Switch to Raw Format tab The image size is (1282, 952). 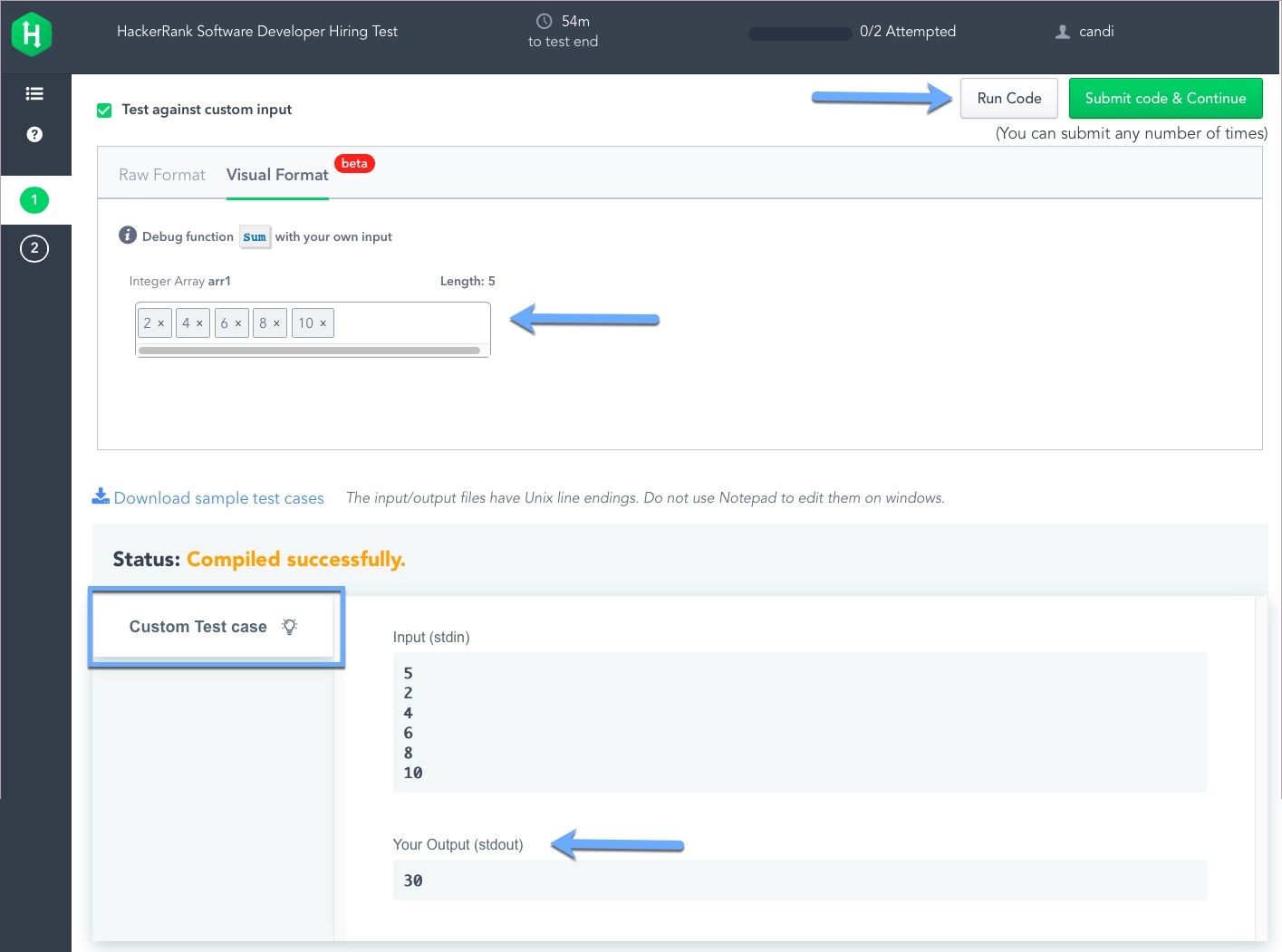[x=162, y=175]
